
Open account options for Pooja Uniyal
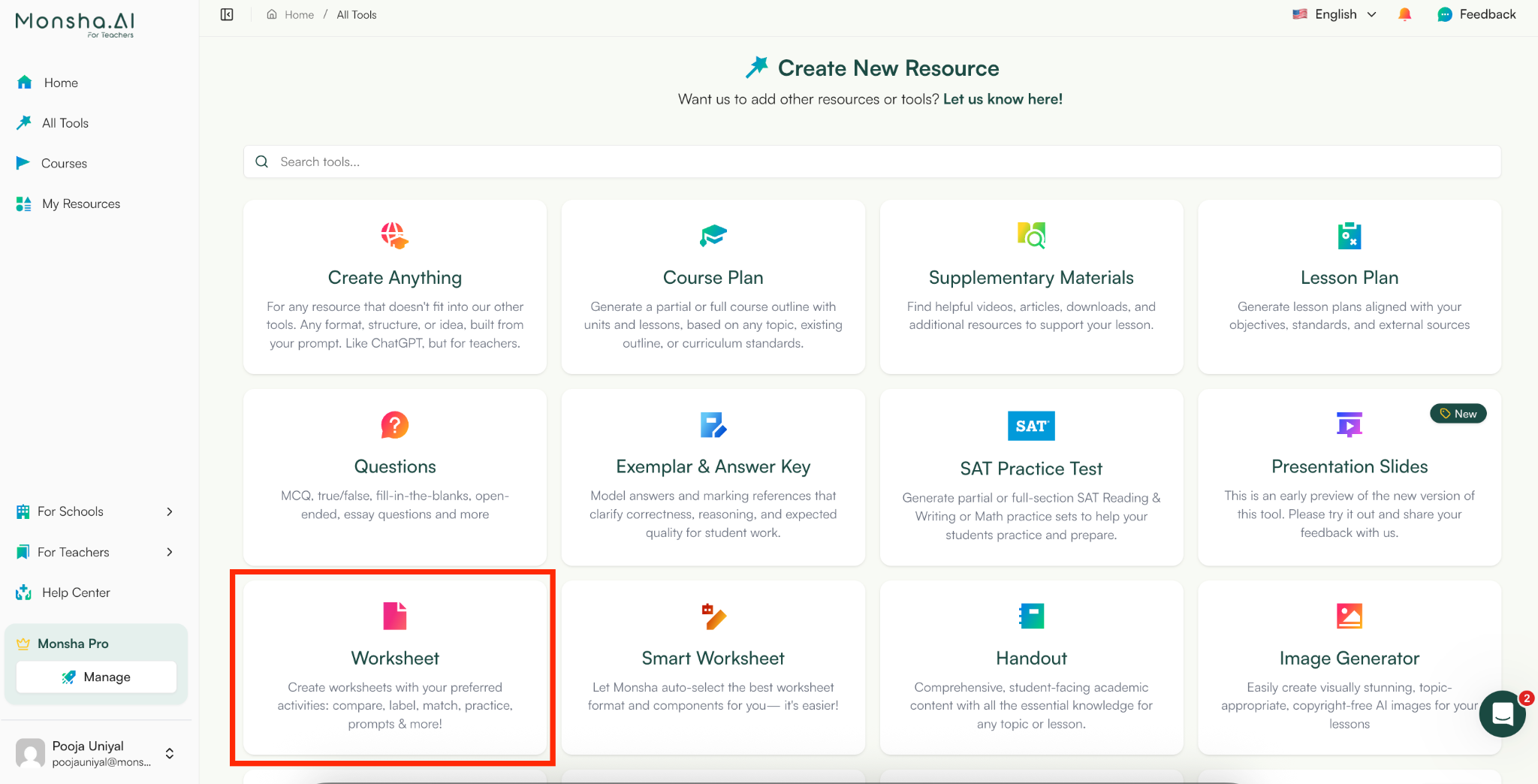tap(95, 752)
